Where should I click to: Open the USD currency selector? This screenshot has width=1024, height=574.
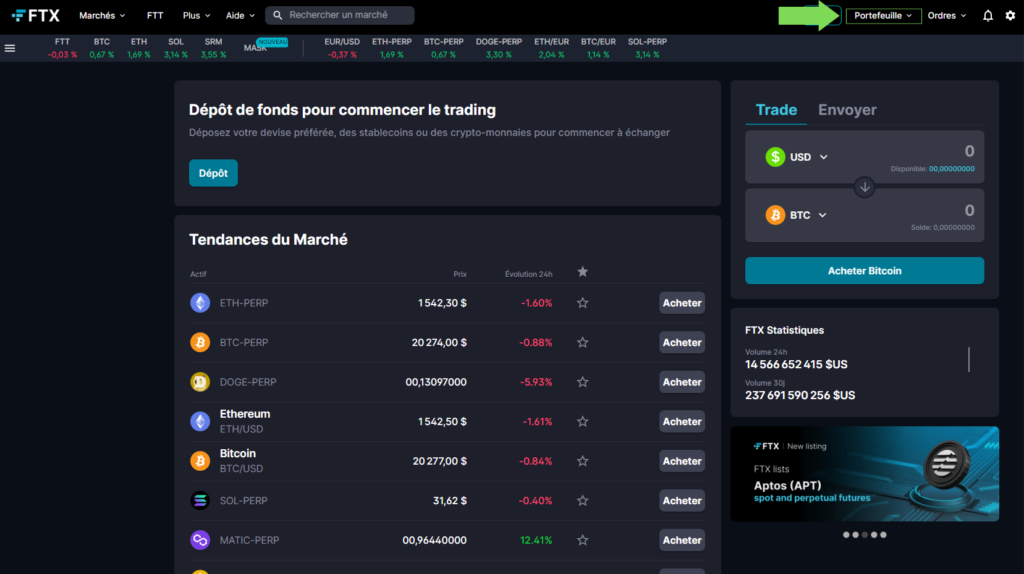coord(798,157)
